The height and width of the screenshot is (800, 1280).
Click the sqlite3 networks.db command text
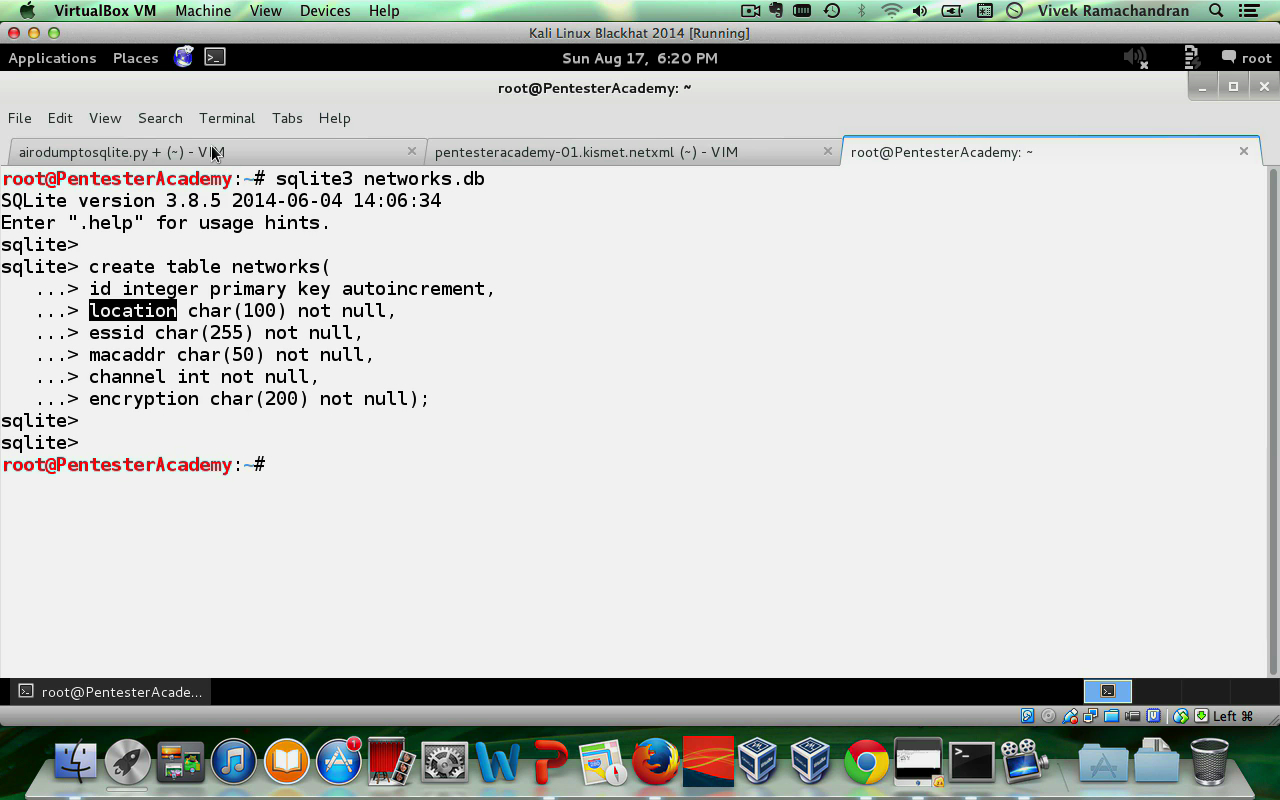(x=380, y=179)
